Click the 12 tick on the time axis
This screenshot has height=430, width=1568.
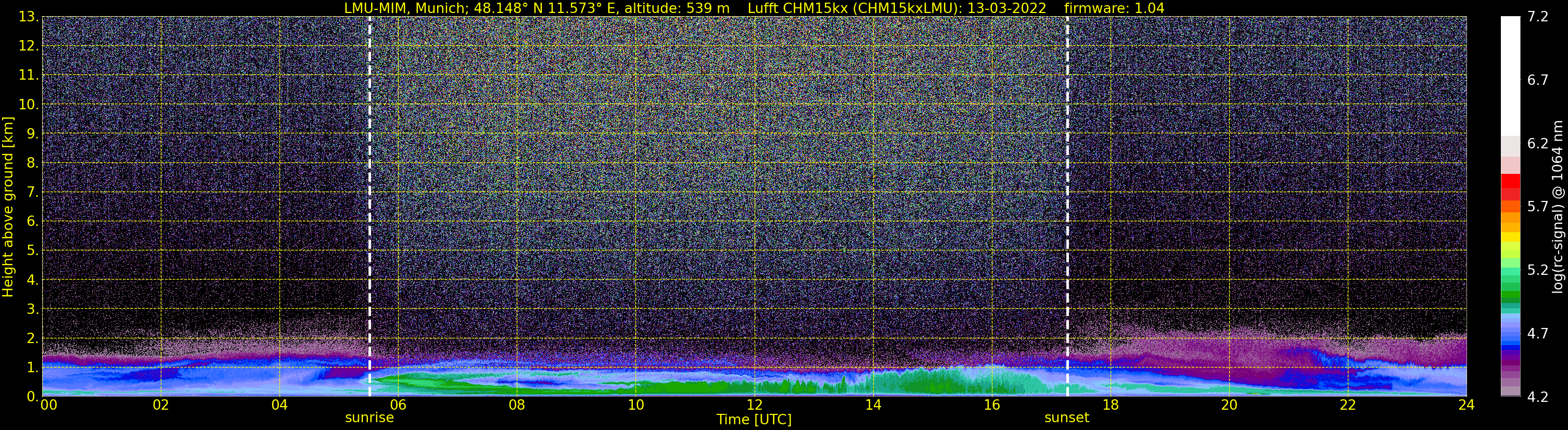pos(754,405)
